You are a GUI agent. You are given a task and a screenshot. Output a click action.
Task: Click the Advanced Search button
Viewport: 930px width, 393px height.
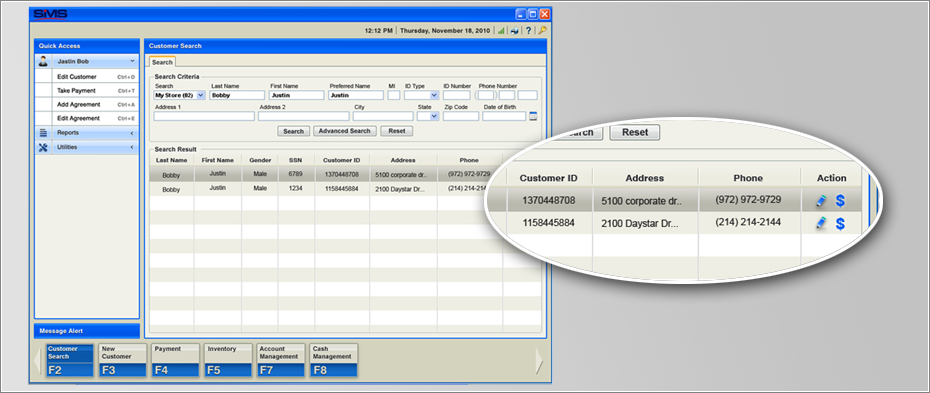[x=345, y=131]
